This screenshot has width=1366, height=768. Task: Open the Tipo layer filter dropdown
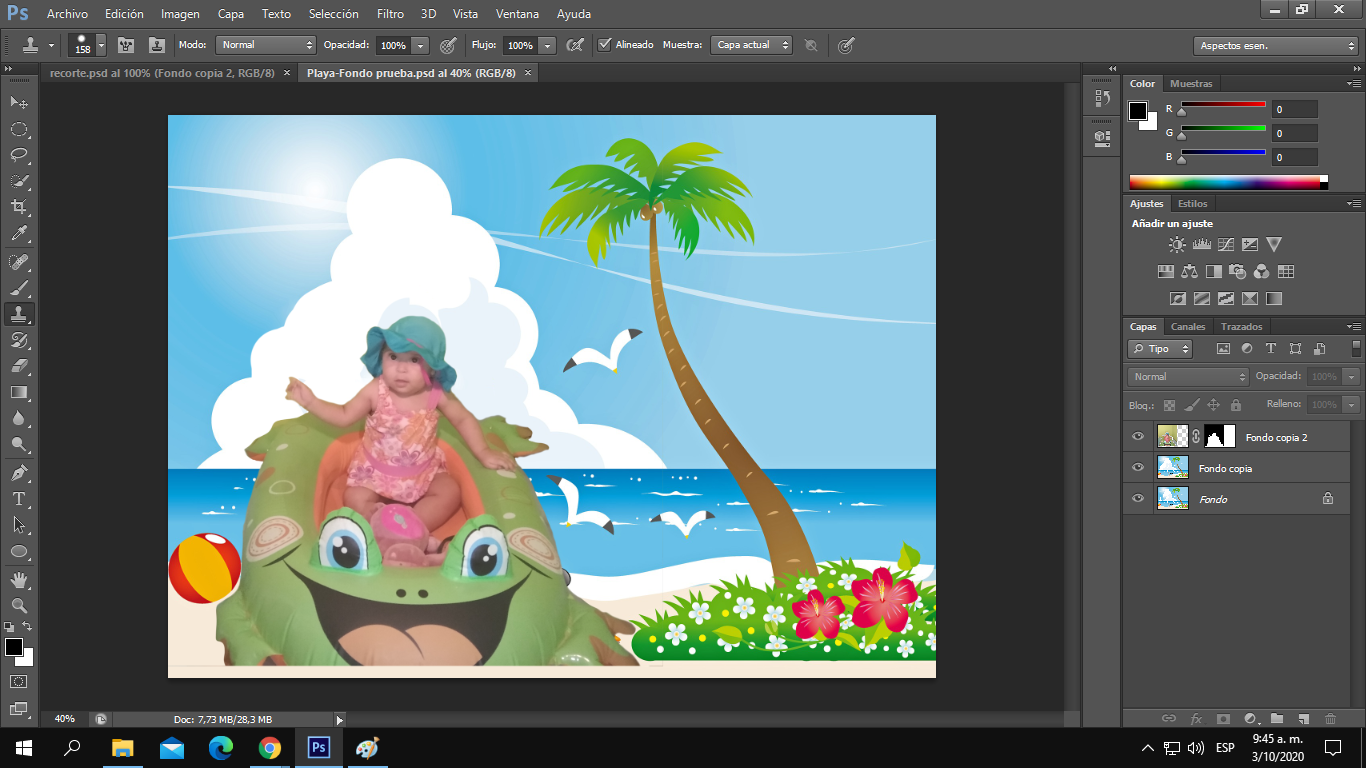click(1160, 349)
